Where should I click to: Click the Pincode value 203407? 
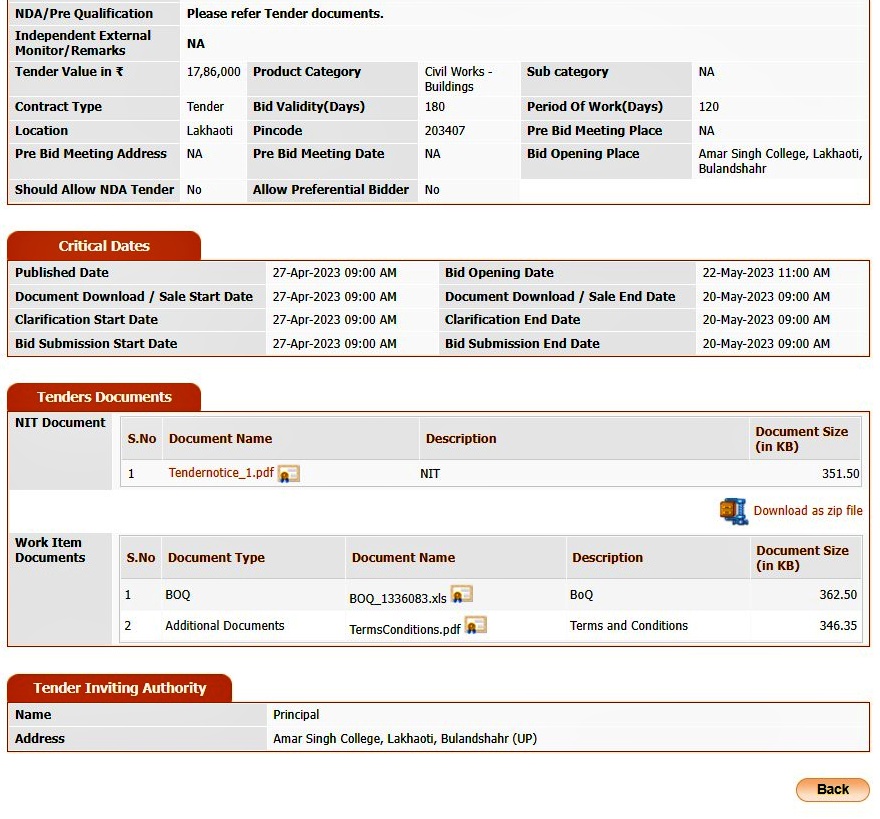(444, 131)
